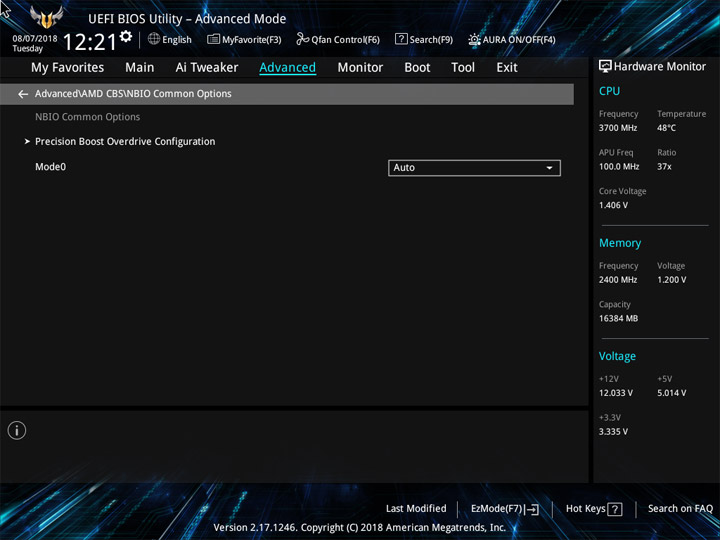The image size is (720, 540).
Task: Open Qfan Control fan icon
Action: point(302,39)
